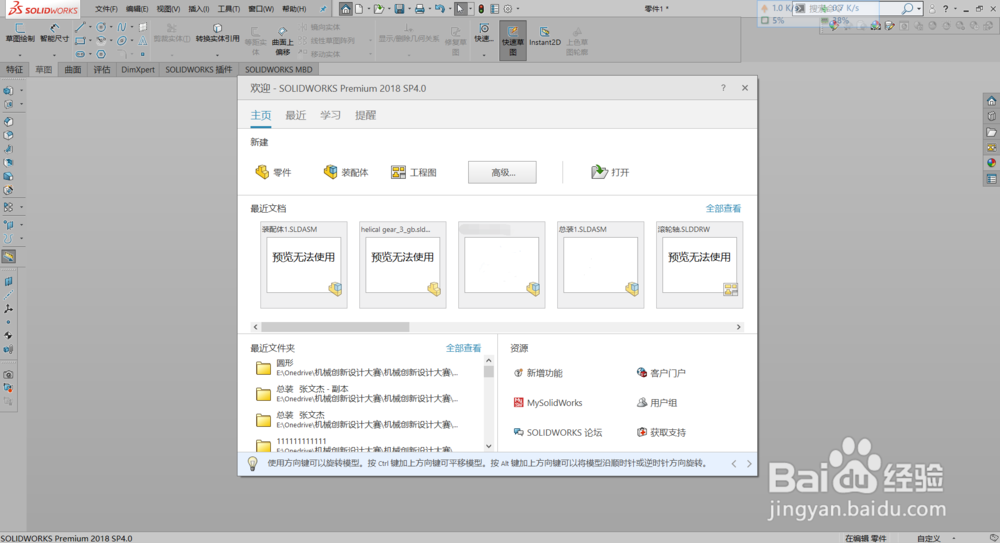Viewport: 1000px width, 543px height.
Task: Switch to the Alerts (提醒) tab
Action: (365, 115)
